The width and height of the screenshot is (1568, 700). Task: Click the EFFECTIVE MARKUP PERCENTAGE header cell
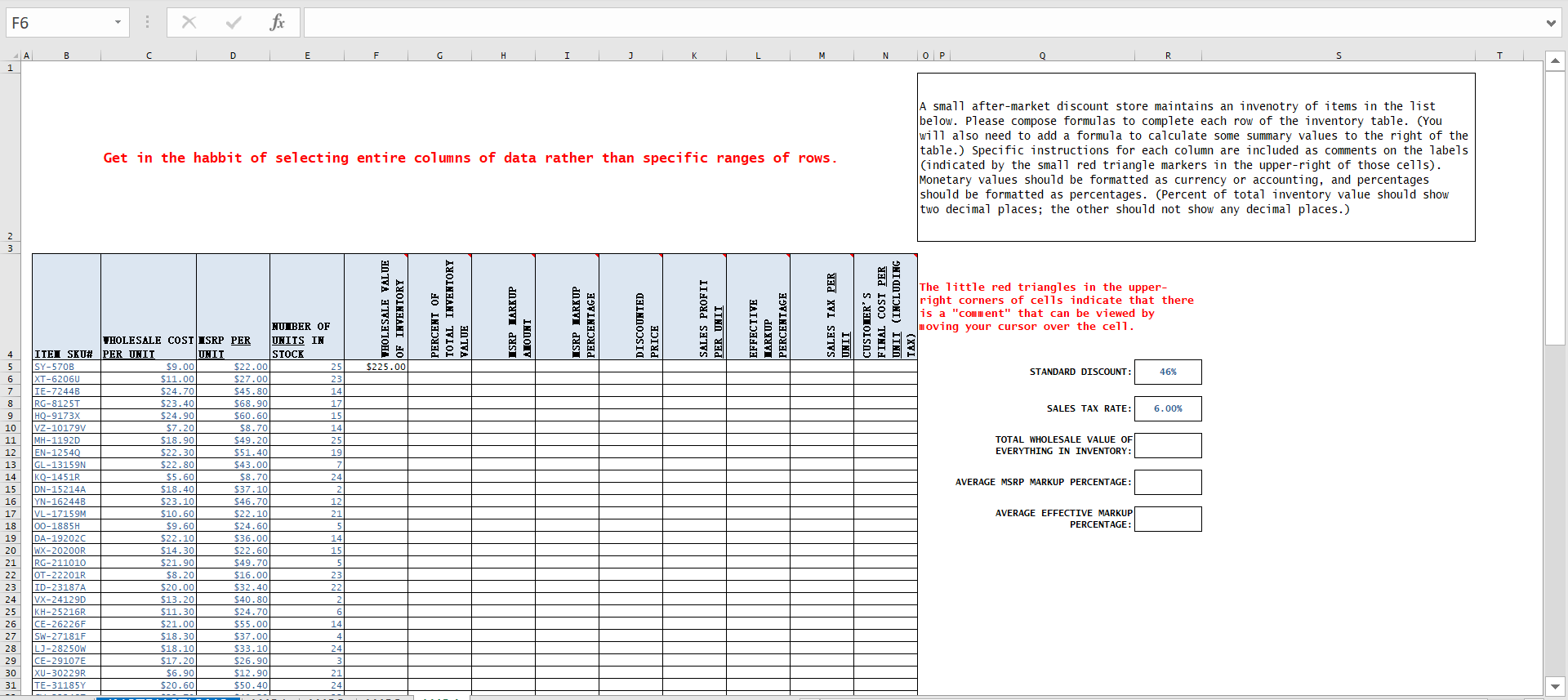758,307
